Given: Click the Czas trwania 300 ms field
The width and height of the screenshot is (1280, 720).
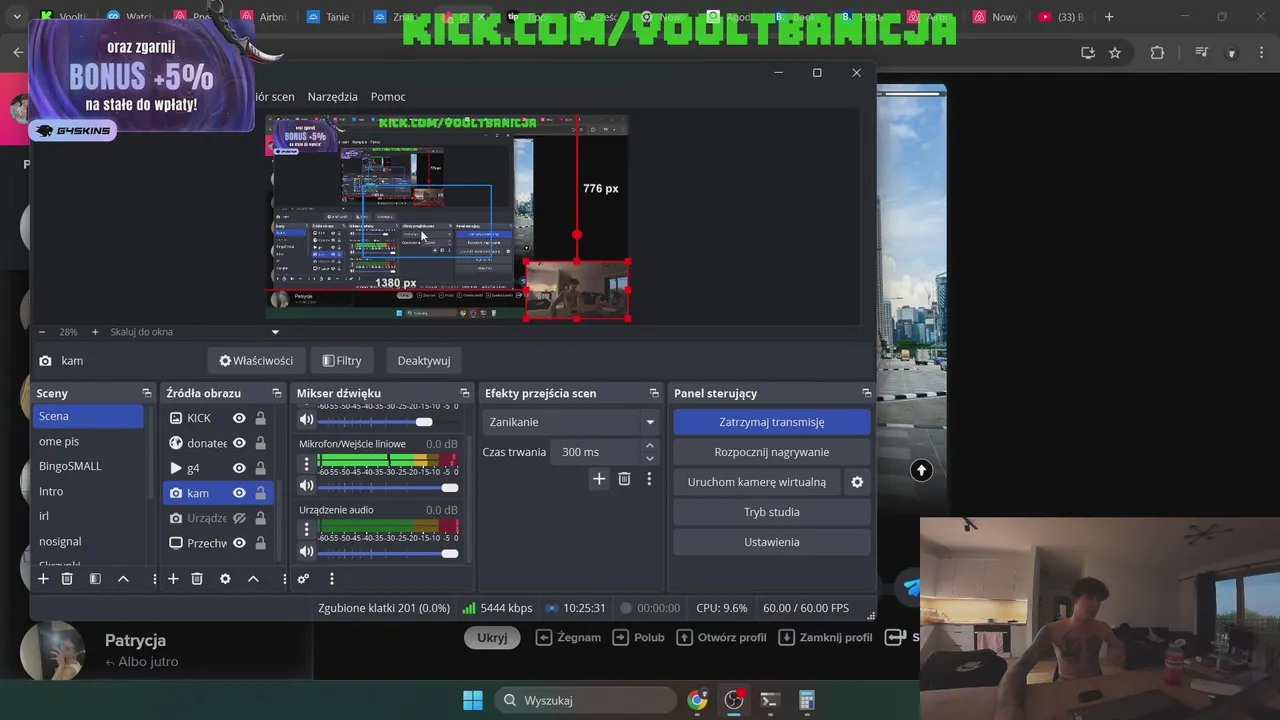Looking at the screenshot, I should (595, 452).
